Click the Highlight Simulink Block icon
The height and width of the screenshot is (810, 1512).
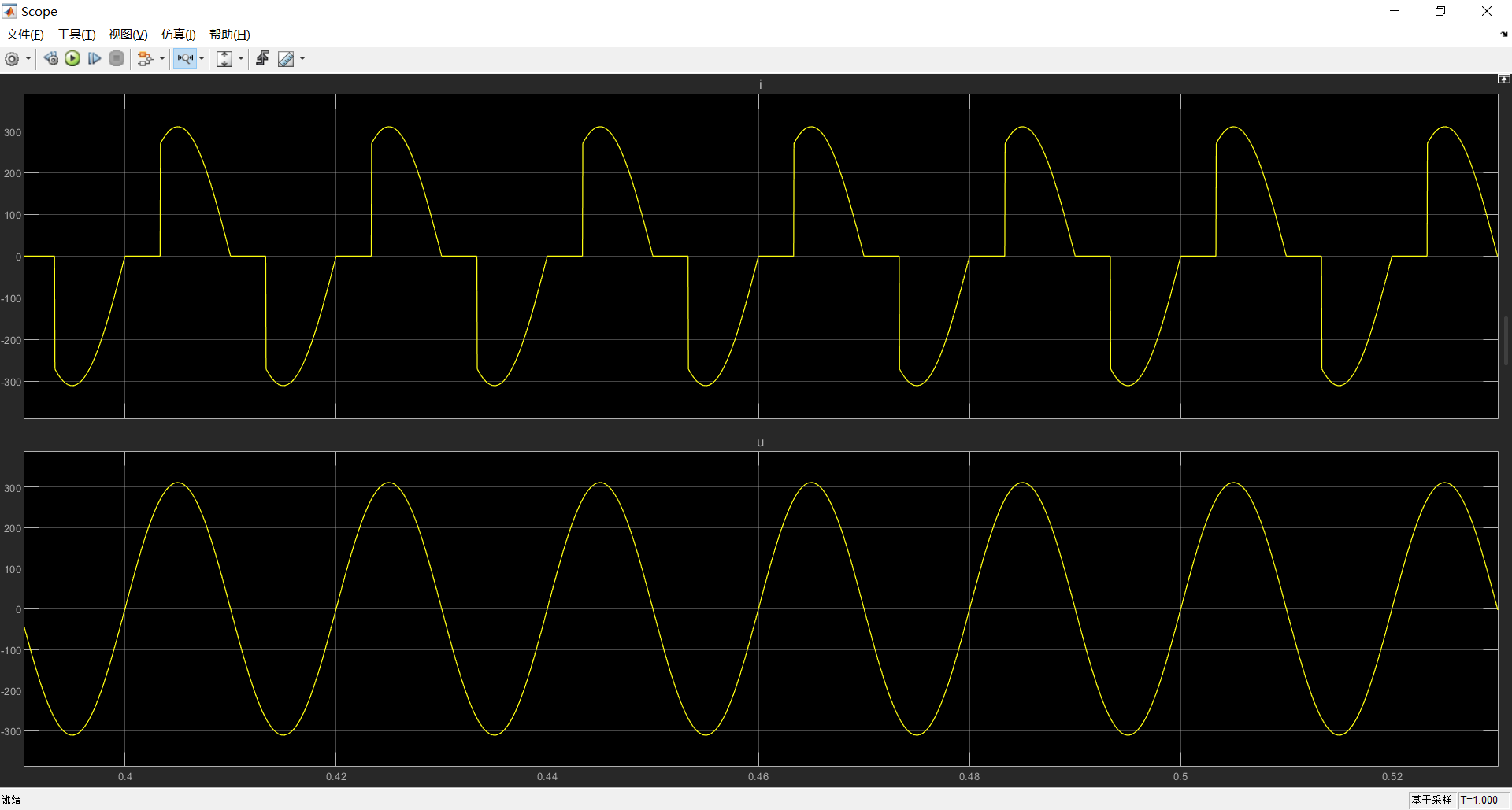[x=145, y=59]
